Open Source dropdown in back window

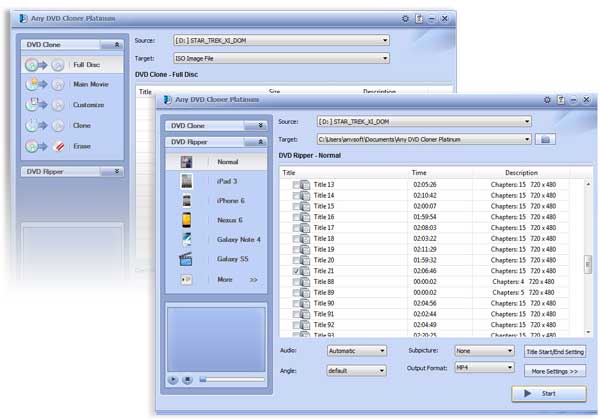pos(281,40)
